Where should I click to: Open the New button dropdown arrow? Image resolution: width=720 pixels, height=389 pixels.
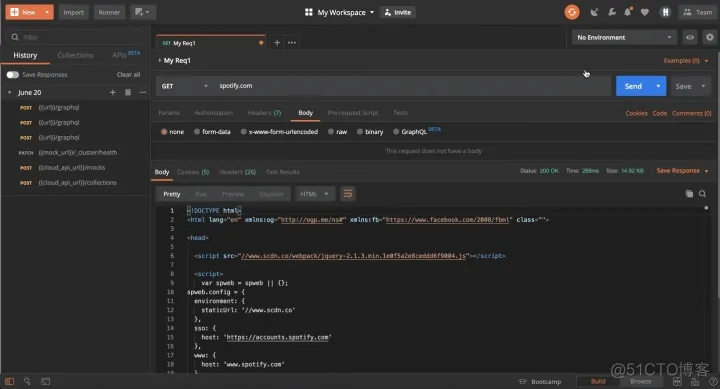47,12
